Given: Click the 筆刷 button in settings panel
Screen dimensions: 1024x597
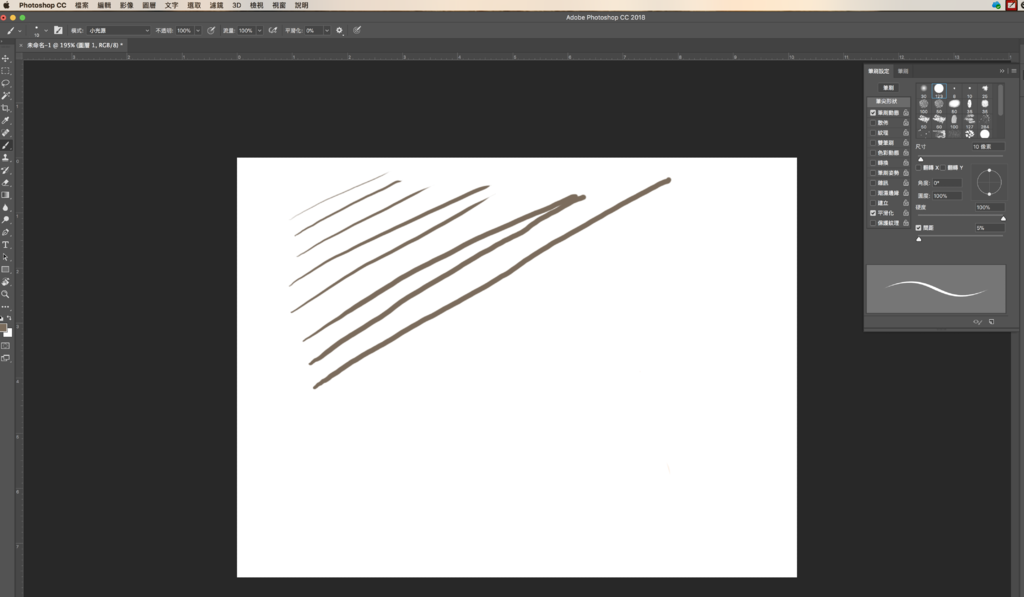Looking at the screenshot, I should click(888, 88).
